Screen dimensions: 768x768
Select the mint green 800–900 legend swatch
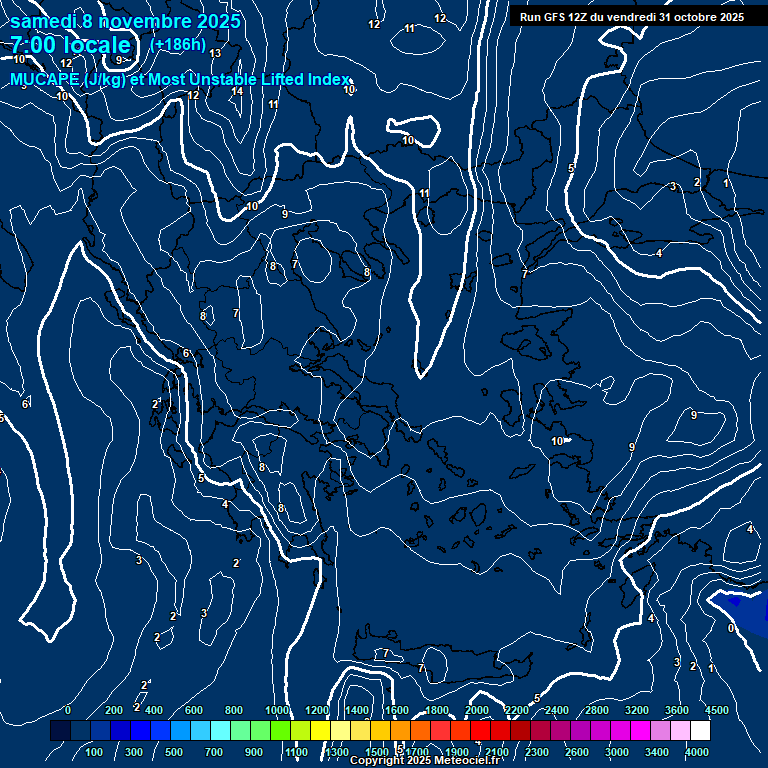(x=240, y=730)
